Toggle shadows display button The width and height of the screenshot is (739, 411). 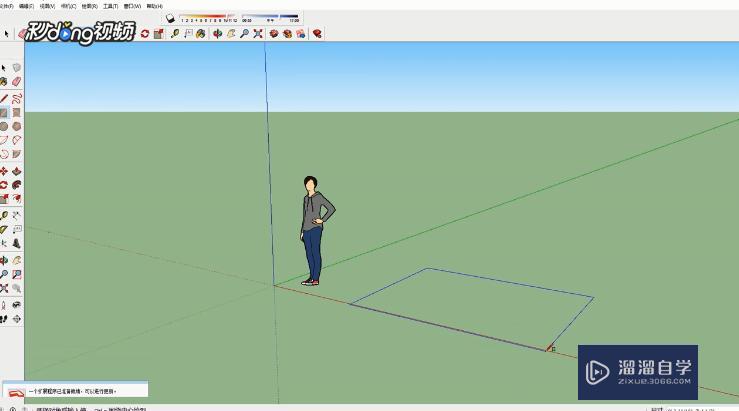(170, 18)
